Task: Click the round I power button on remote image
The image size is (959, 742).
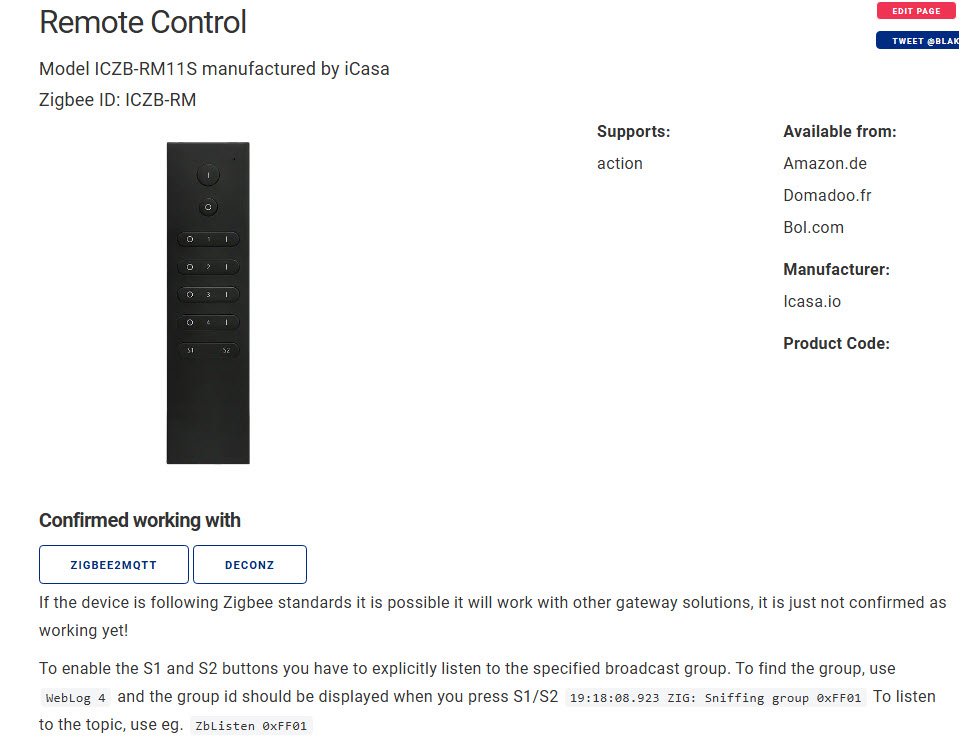Action: 208,175
